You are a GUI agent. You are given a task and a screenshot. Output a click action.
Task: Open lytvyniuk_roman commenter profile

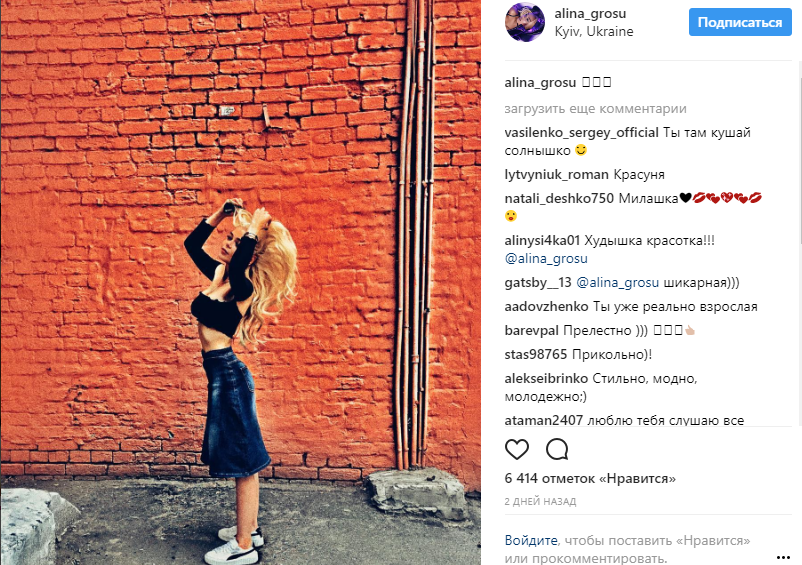click(x=556, y=175)
